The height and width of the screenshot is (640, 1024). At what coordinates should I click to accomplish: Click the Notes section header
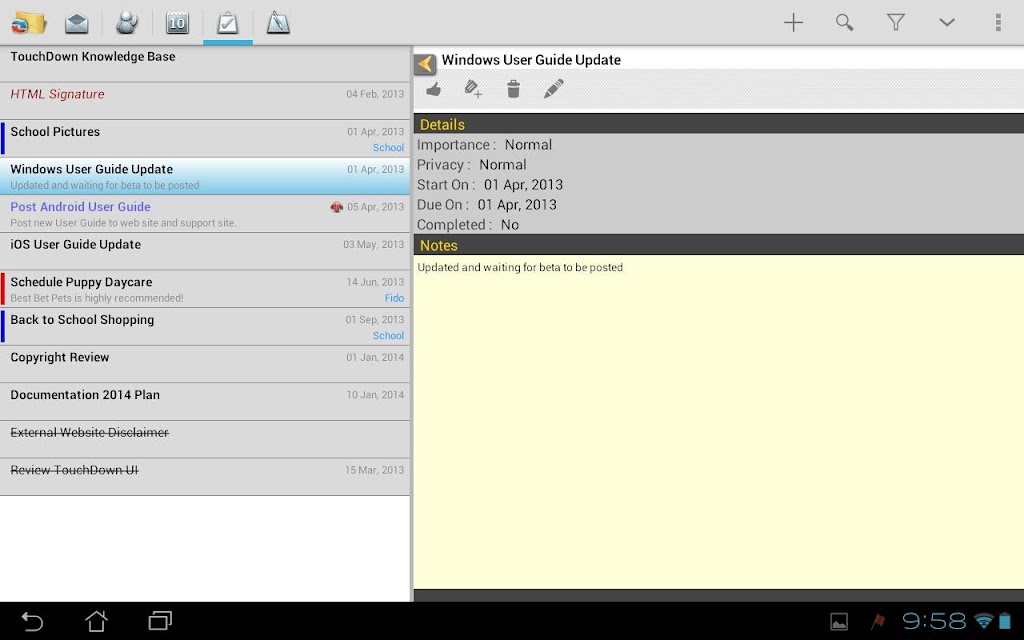[x=718, y=245]
